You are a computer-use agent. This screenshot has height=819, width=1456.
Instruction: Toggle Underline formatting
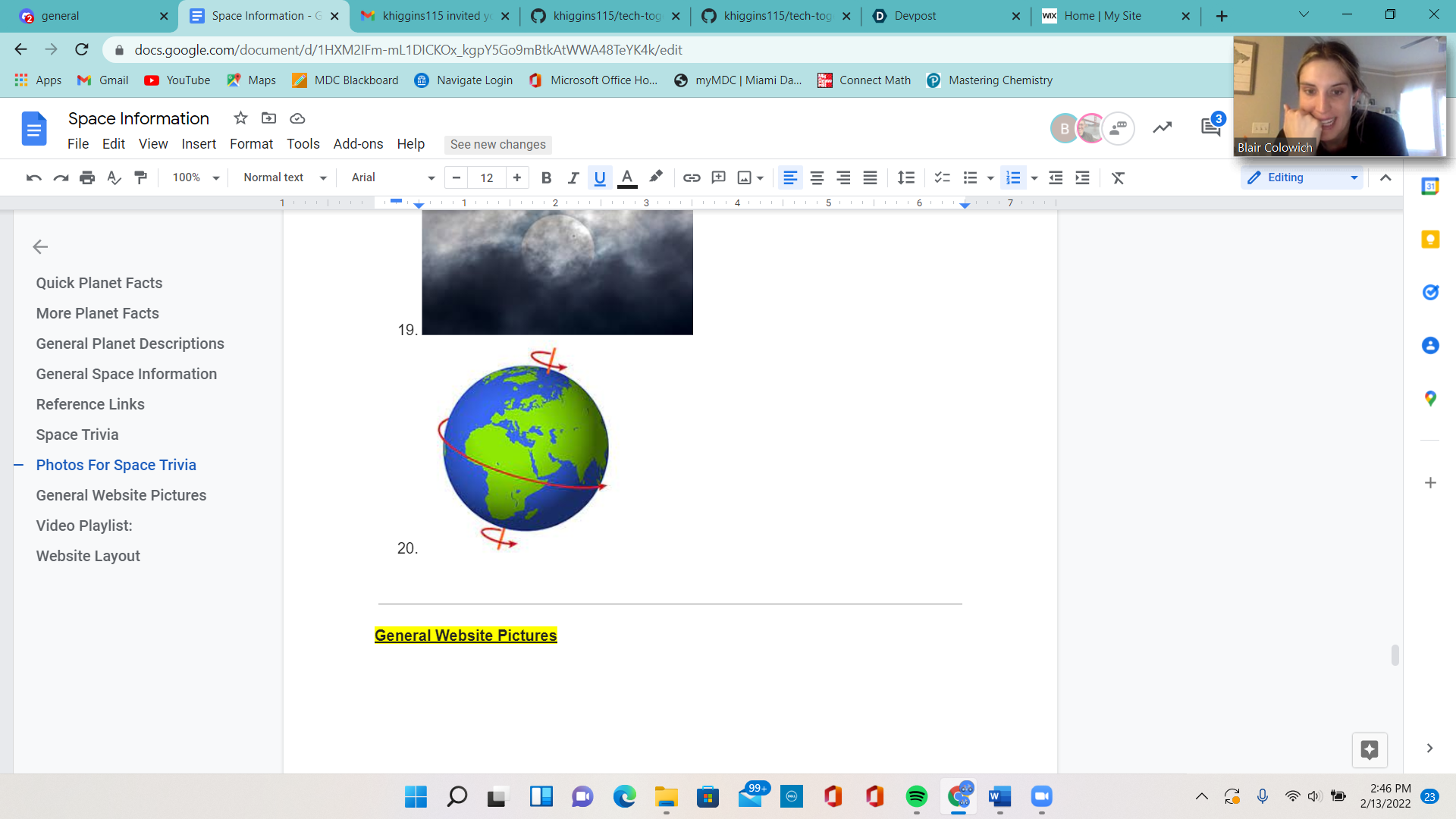coord(600,177)
